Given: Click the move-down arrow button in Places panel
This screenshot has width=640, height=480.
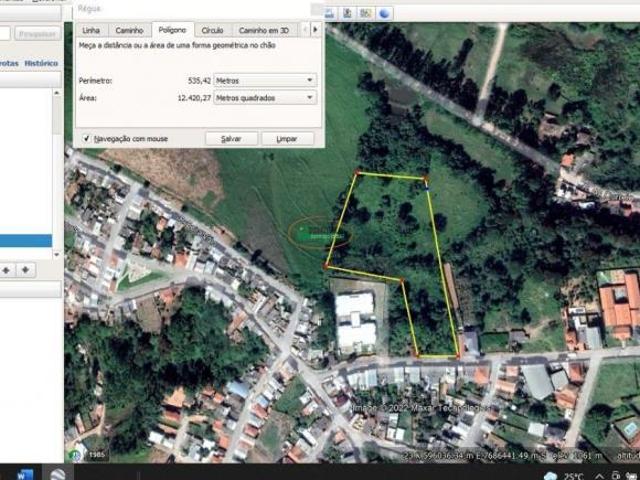Looking at the screenshot, I should pyautogui.click(x=25, y=270).
